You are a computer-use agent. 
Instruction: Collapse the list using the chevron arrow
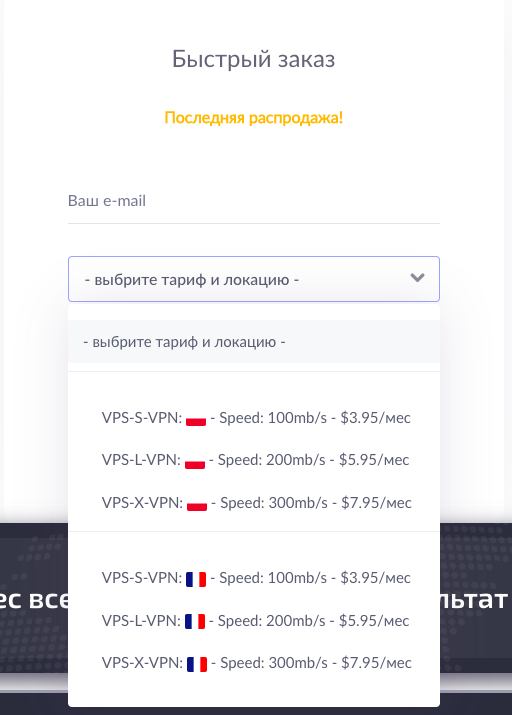(417, 278)
